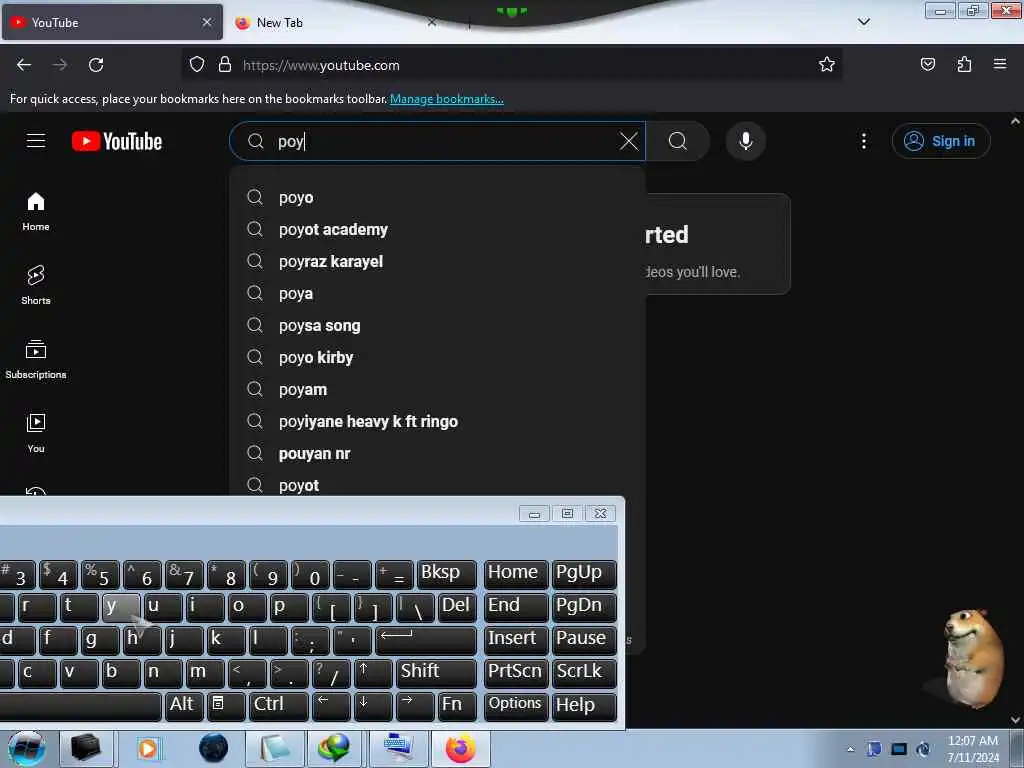Tap up arrow key on keyboard
The width and height of the screenshot is (1024, 768).
pyautogui.click(x=373, y=673)
